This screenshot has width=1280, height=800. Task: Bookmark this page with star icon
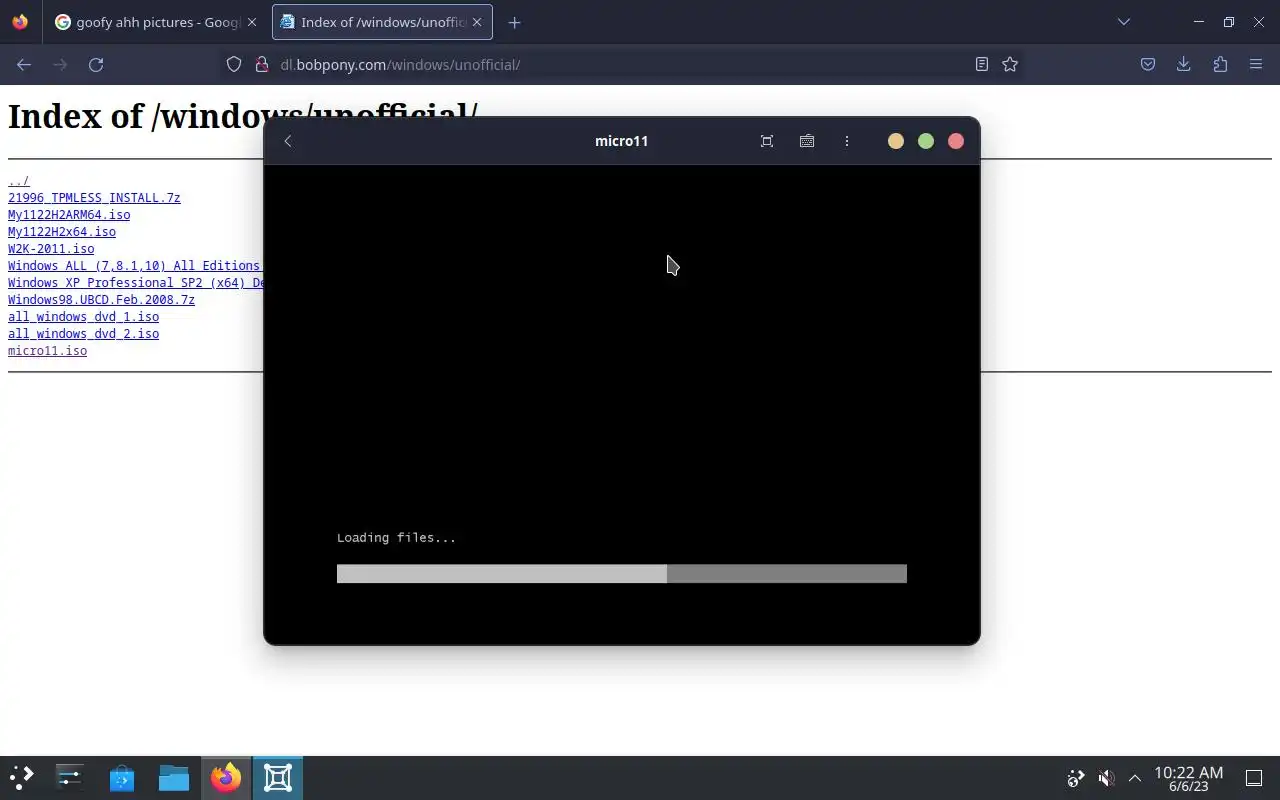1010,64
